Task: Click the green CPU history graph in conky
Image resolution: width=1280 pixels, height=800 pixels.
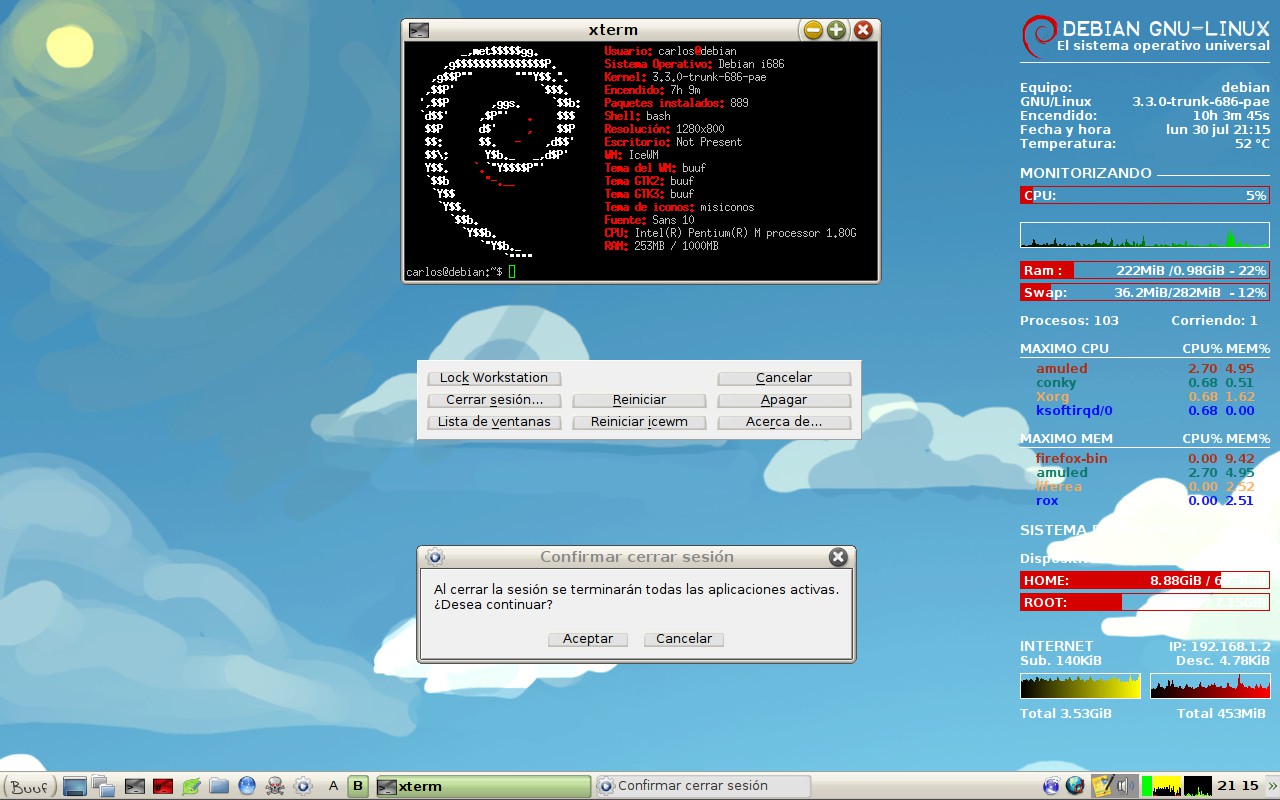Action: tap(1145, 235)
